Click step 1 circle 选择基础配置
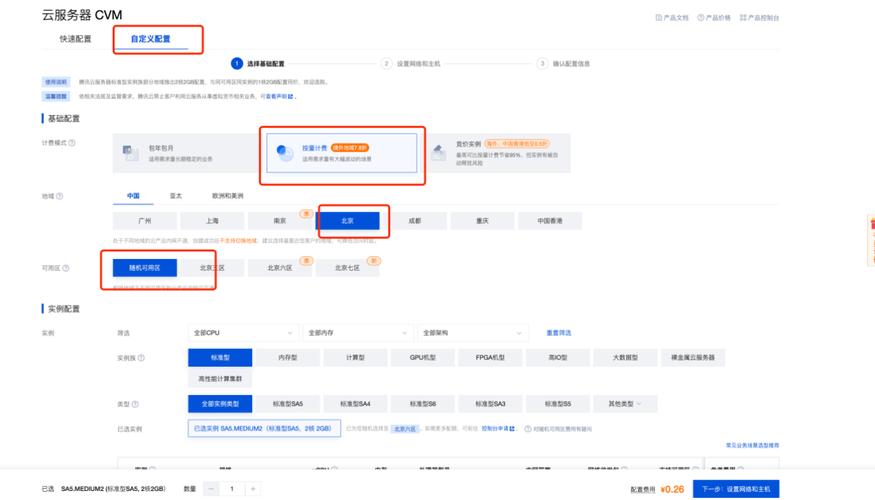Screen dimensions: 875x500 [237, 64]
